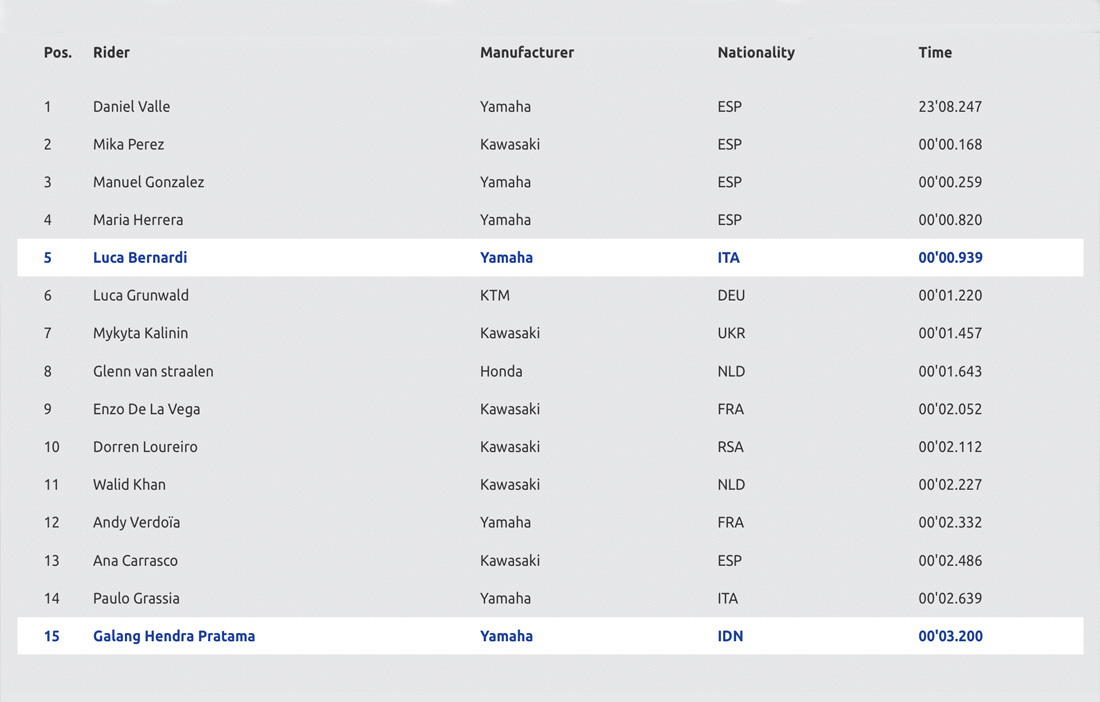
Task: Click the Time column header
Action: (x=934, y=53)
